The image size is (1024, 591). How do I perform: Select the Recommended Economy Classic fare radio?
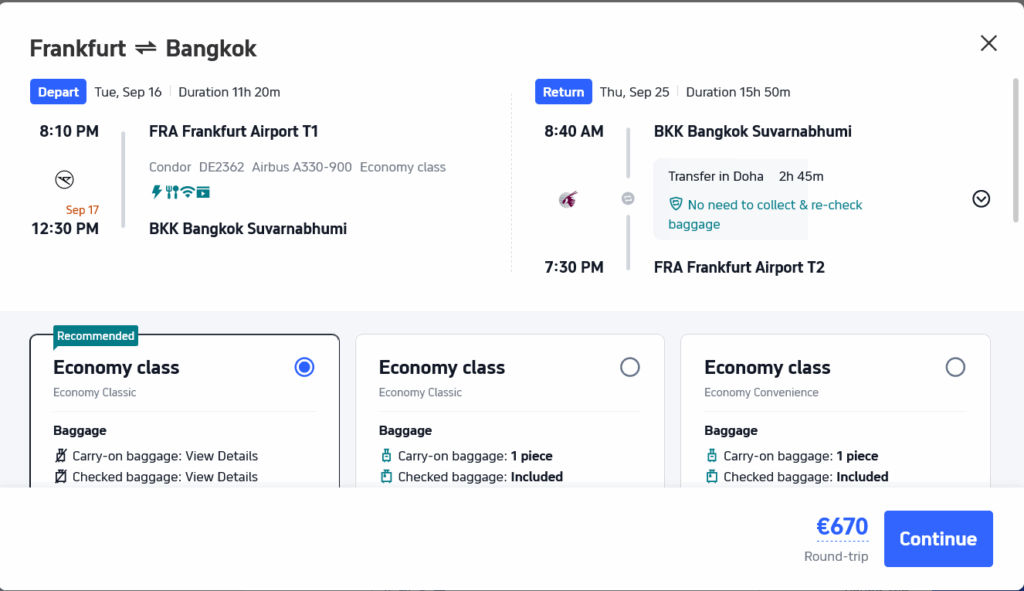pos(305,367)
